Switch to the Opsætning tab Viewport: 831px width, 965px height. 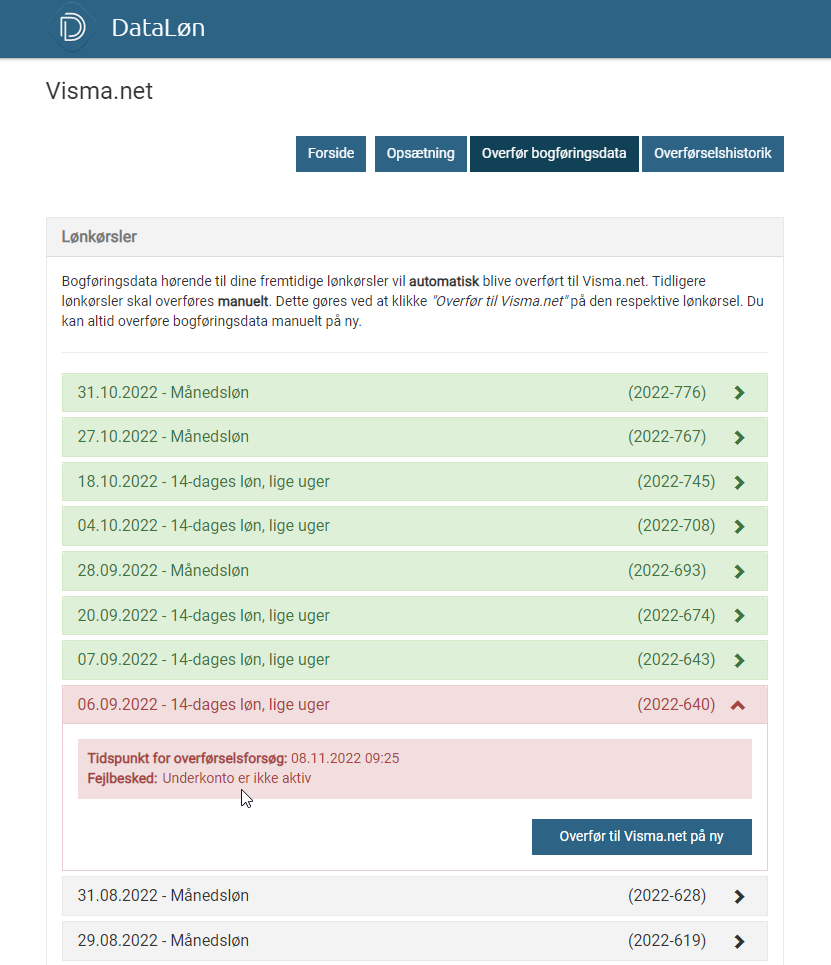pyautogui.click(x=420, y=154)
